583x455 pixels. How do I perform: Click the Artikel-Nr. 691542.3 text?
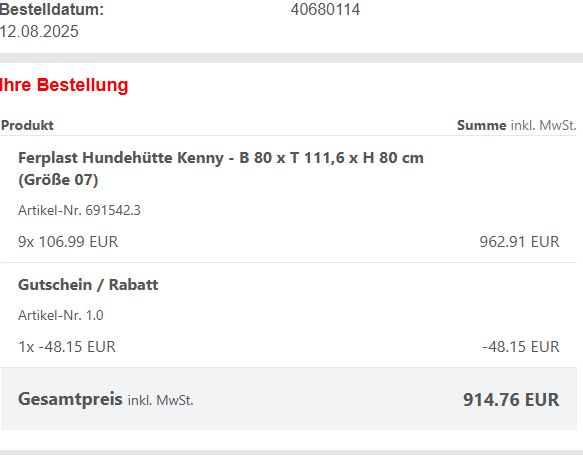click(x=79, y=210)
